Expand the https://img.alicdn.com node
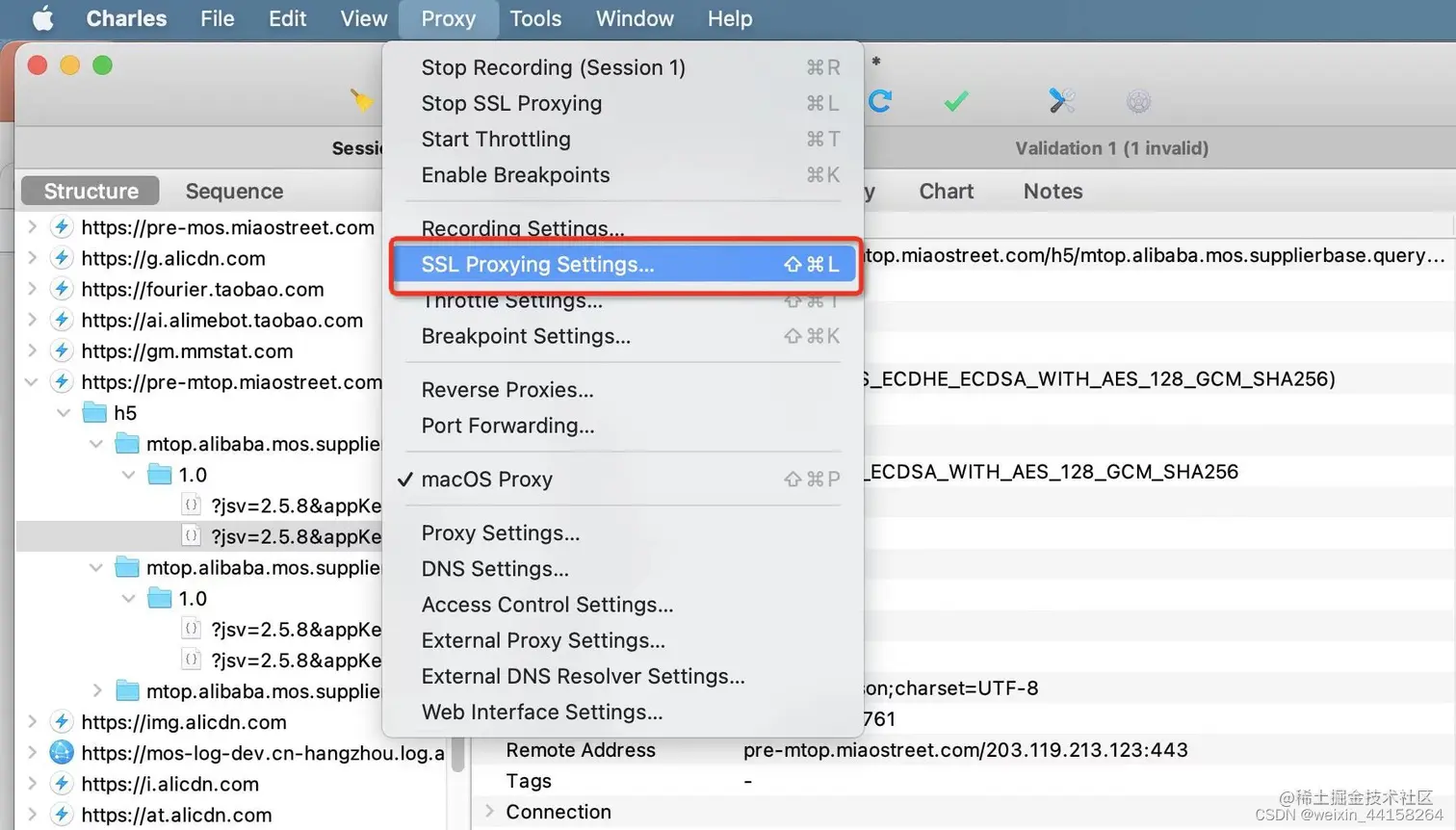Image resolution: width=1456 pixels, height=830 pixels. point(32,721)
